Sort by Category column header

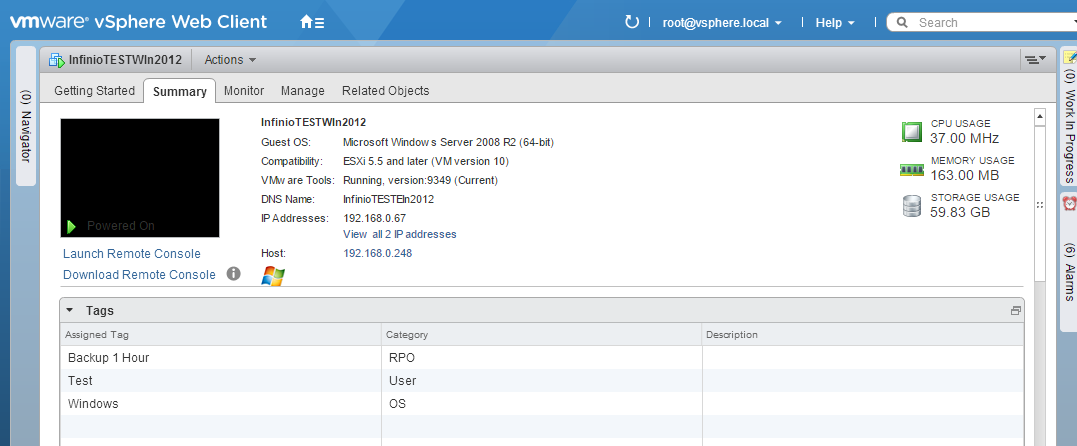pos(542,335)
